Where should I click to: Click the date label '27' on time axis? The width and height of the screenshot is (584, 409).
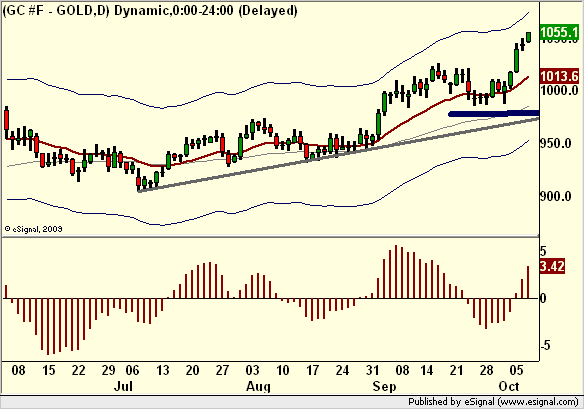(x=222, y=370)
